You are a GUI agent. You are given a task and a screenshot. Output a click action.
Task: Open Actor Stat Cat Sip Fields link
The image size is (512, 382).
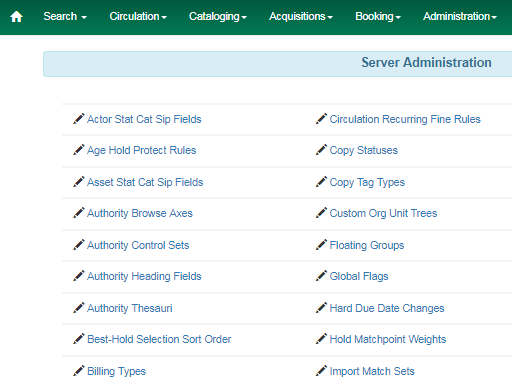[x=144, y=119]
